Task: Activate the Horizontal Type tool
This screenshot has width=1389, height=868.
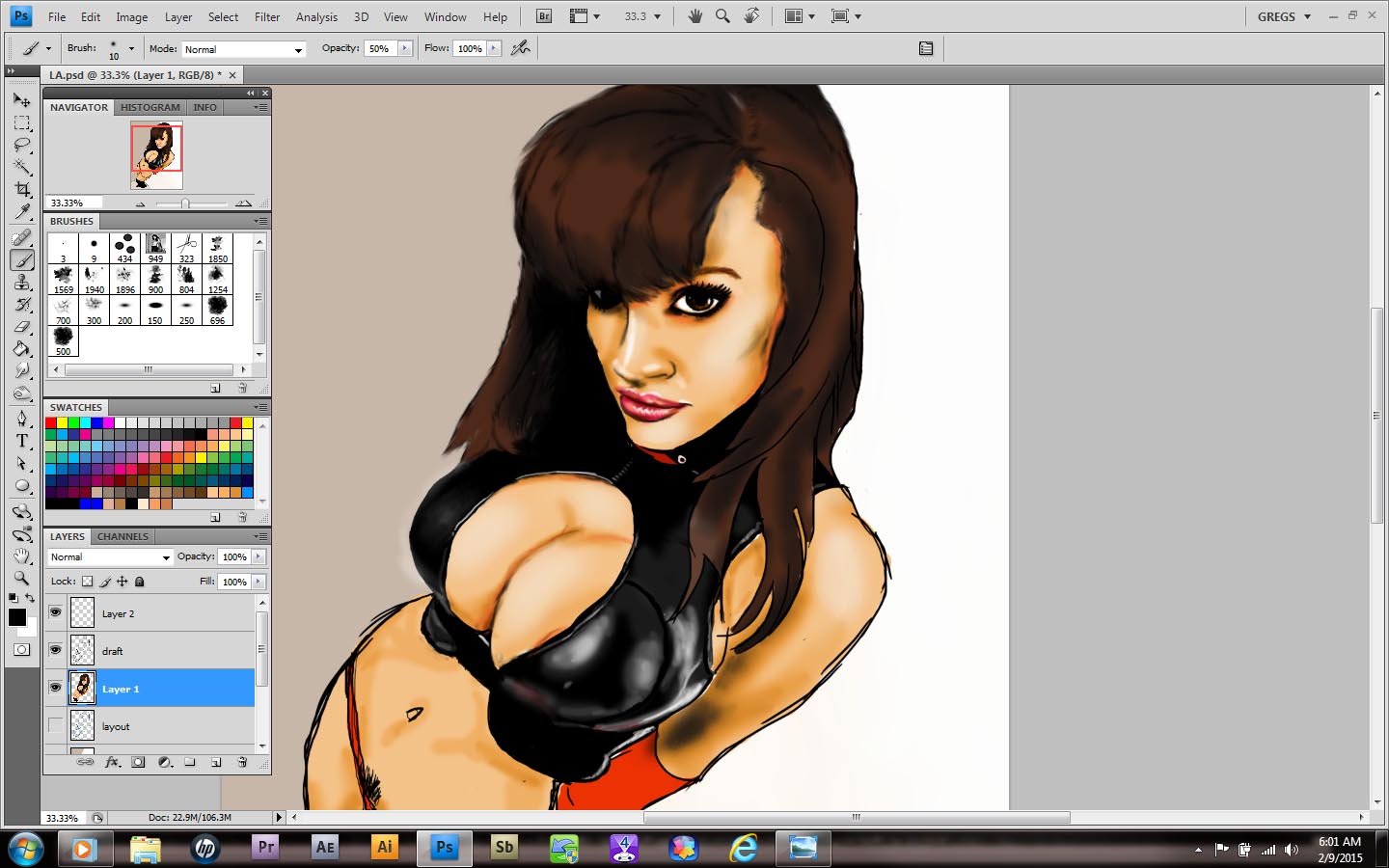Action: 22,441
